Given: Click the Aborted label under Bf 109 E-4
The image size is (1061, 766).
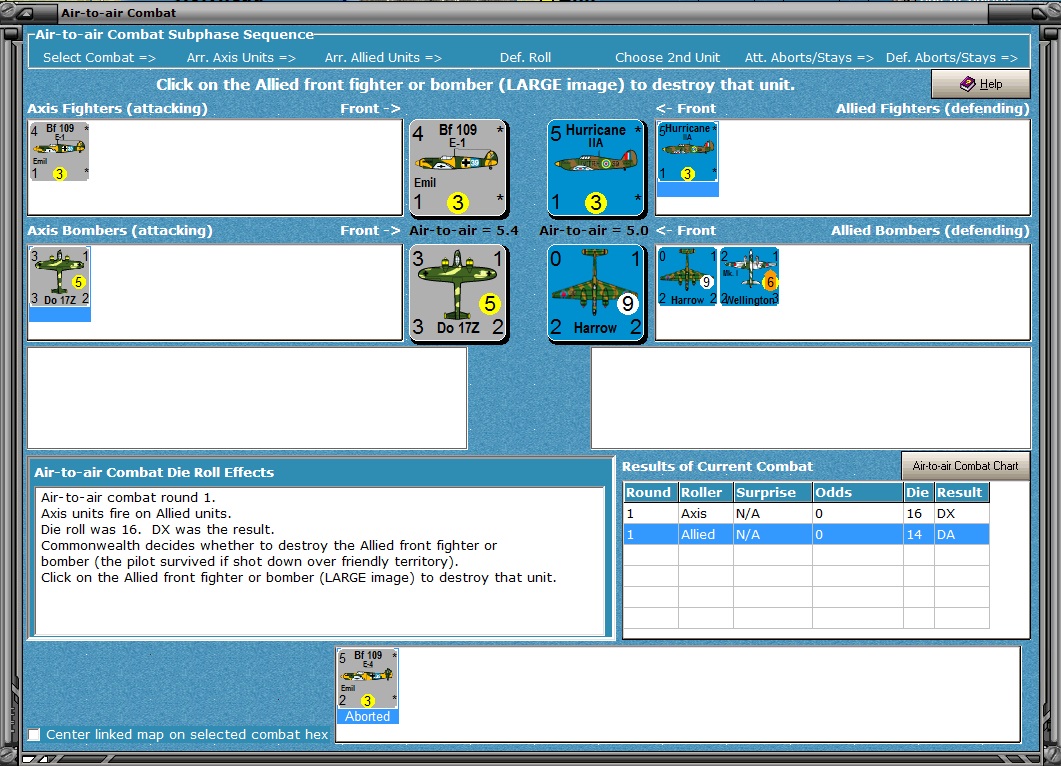Looking at the screenshot, I should (367, 717).
